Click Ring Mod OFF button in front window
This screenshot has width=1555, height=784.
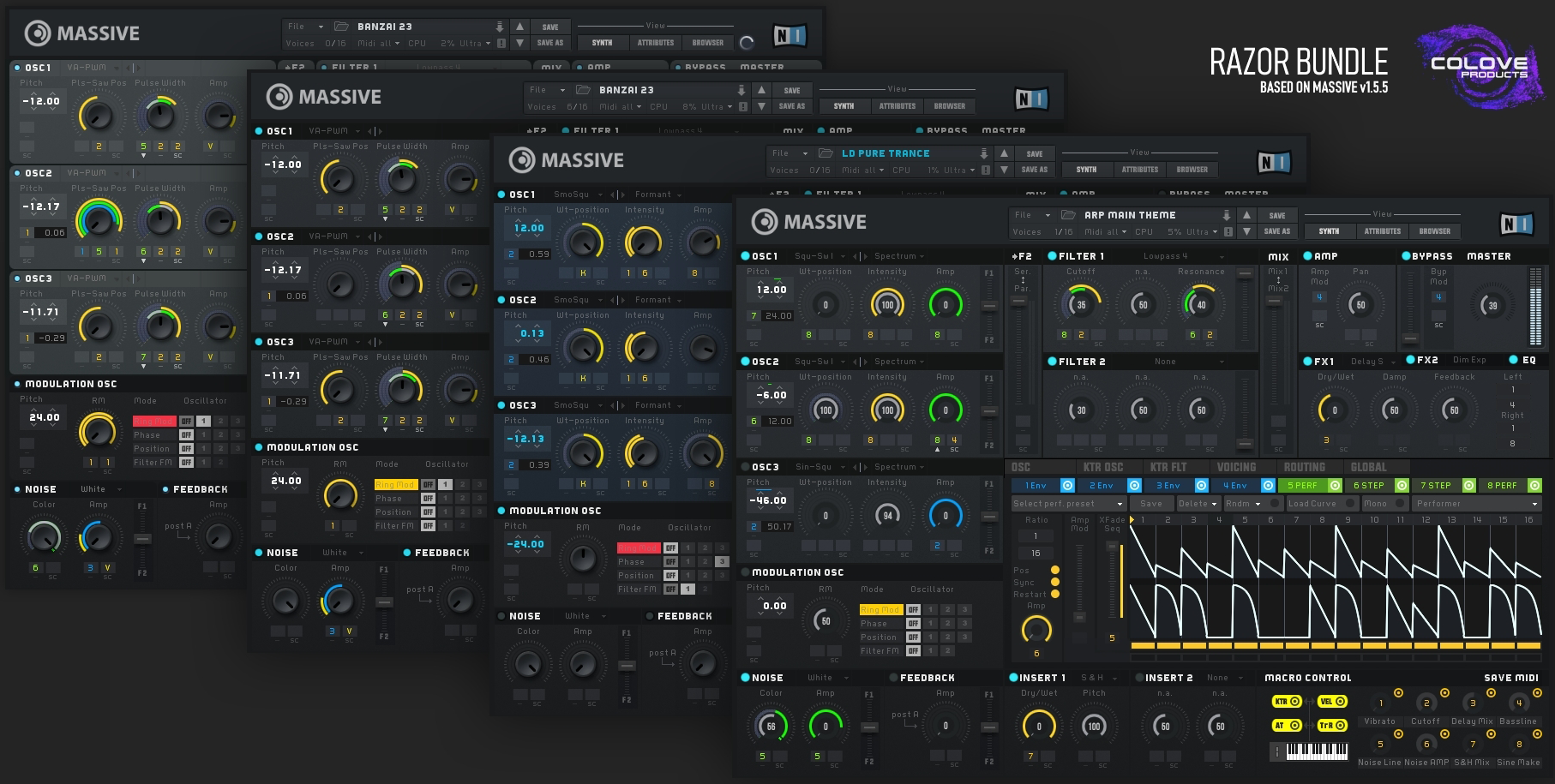pyautogui.click(x=914, y=610)
